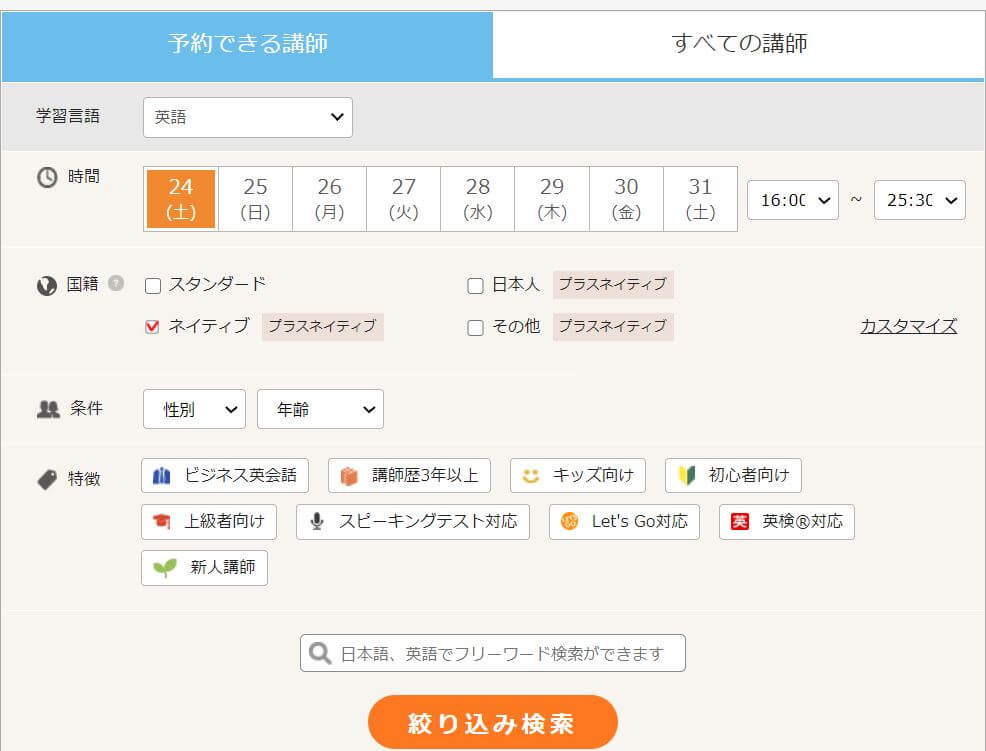Screen dimensions: 986x751
Task: Open the カスタマイズ link
Action: [x=906, y=326]
